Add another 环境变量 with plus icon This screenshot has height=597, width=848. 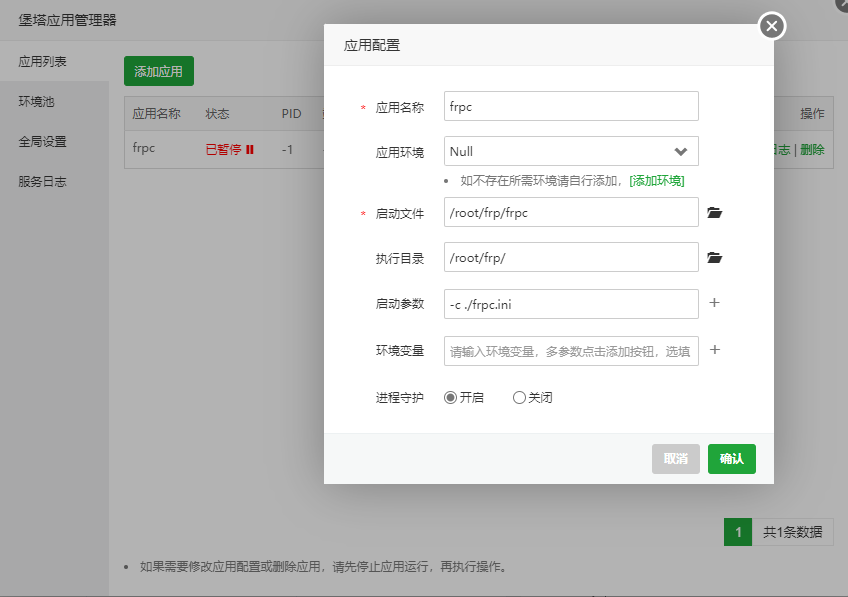point(714,350)
